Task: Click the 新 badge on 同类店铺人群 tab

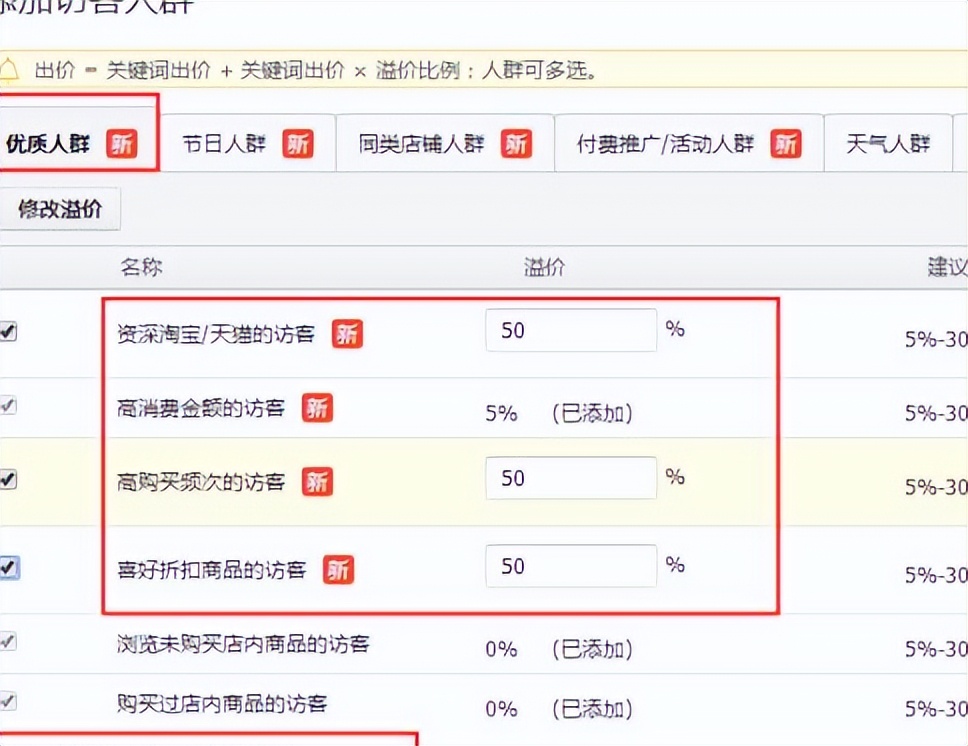Action: pos(517,144)
